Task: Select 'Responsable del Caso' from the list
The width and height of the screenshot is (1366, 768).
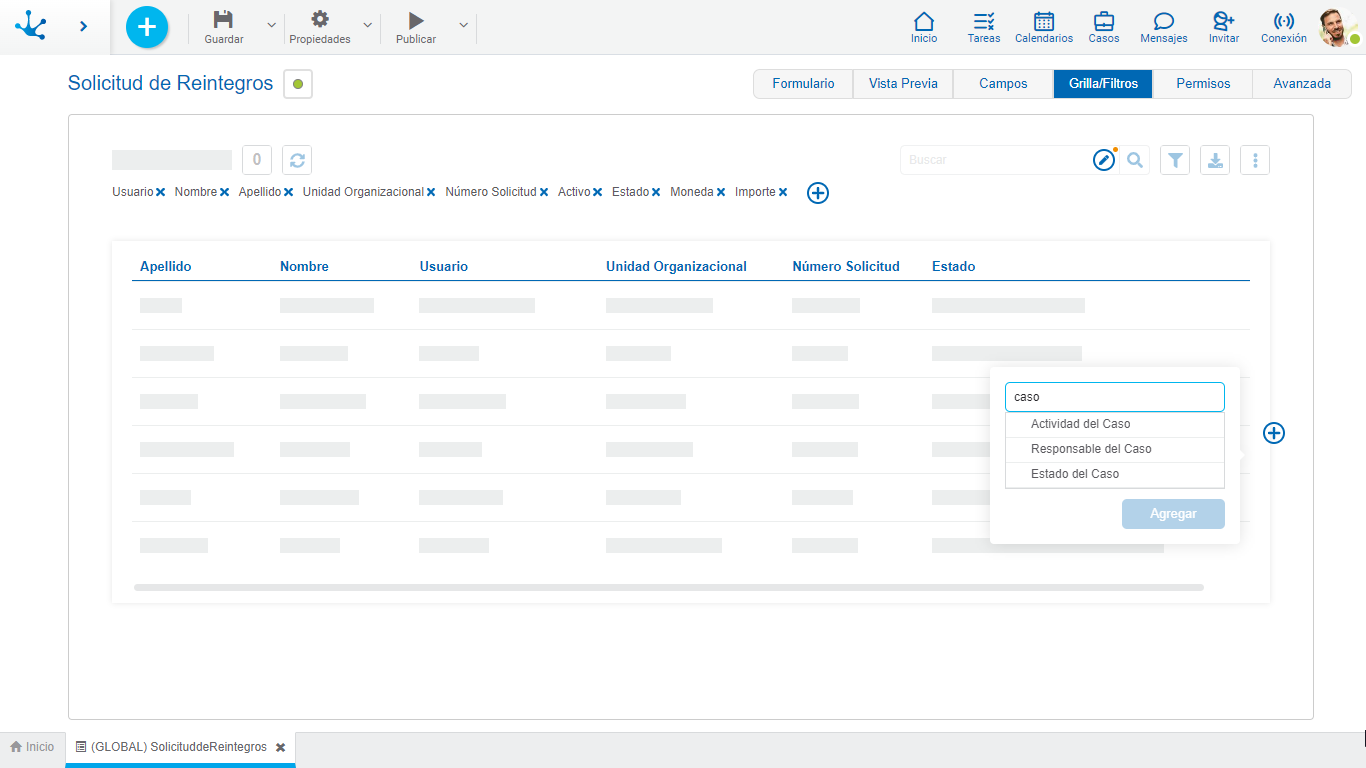Action: point(1091,449)
